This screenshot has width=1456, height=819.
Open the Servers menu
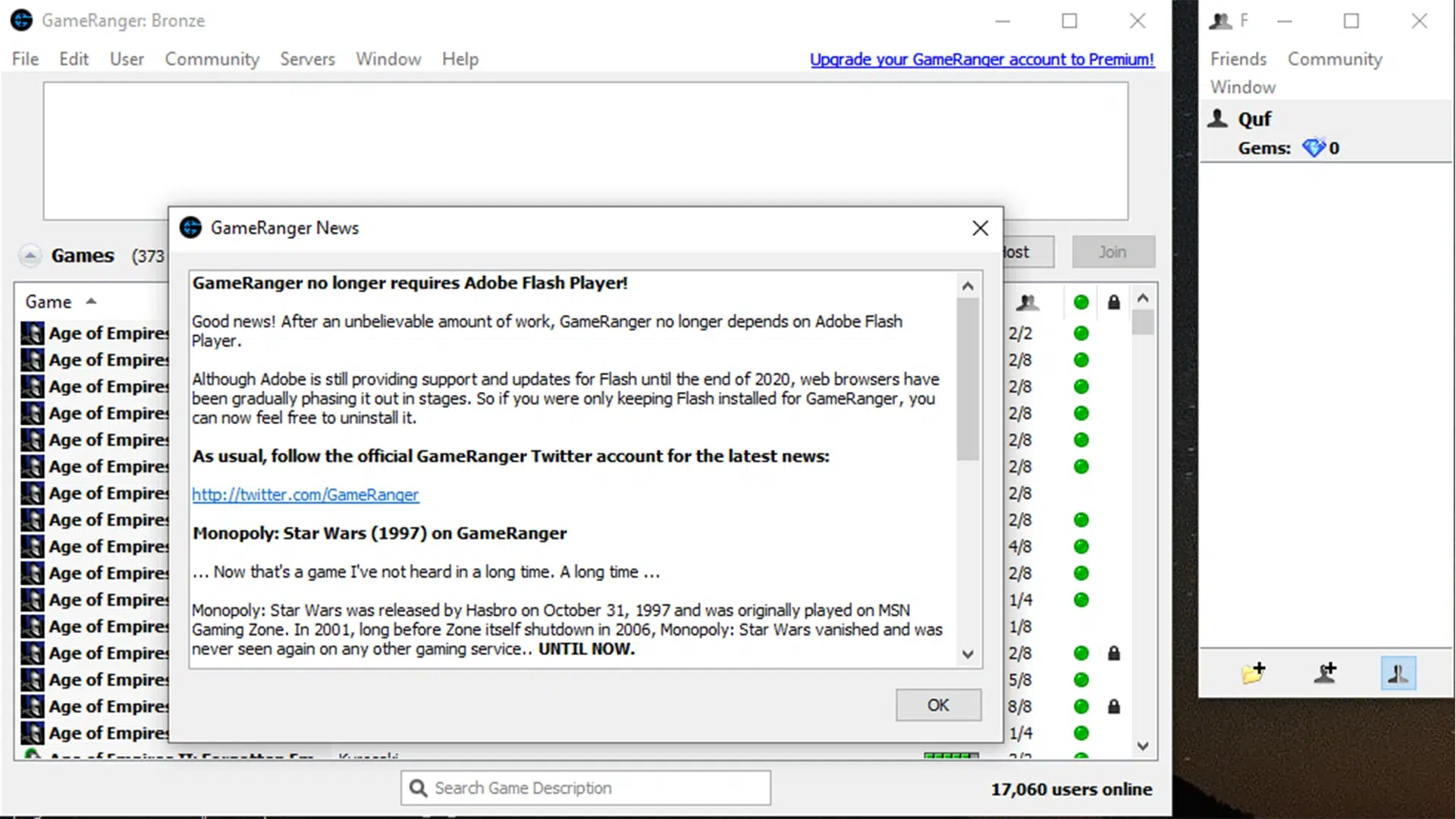click(307, 59)
